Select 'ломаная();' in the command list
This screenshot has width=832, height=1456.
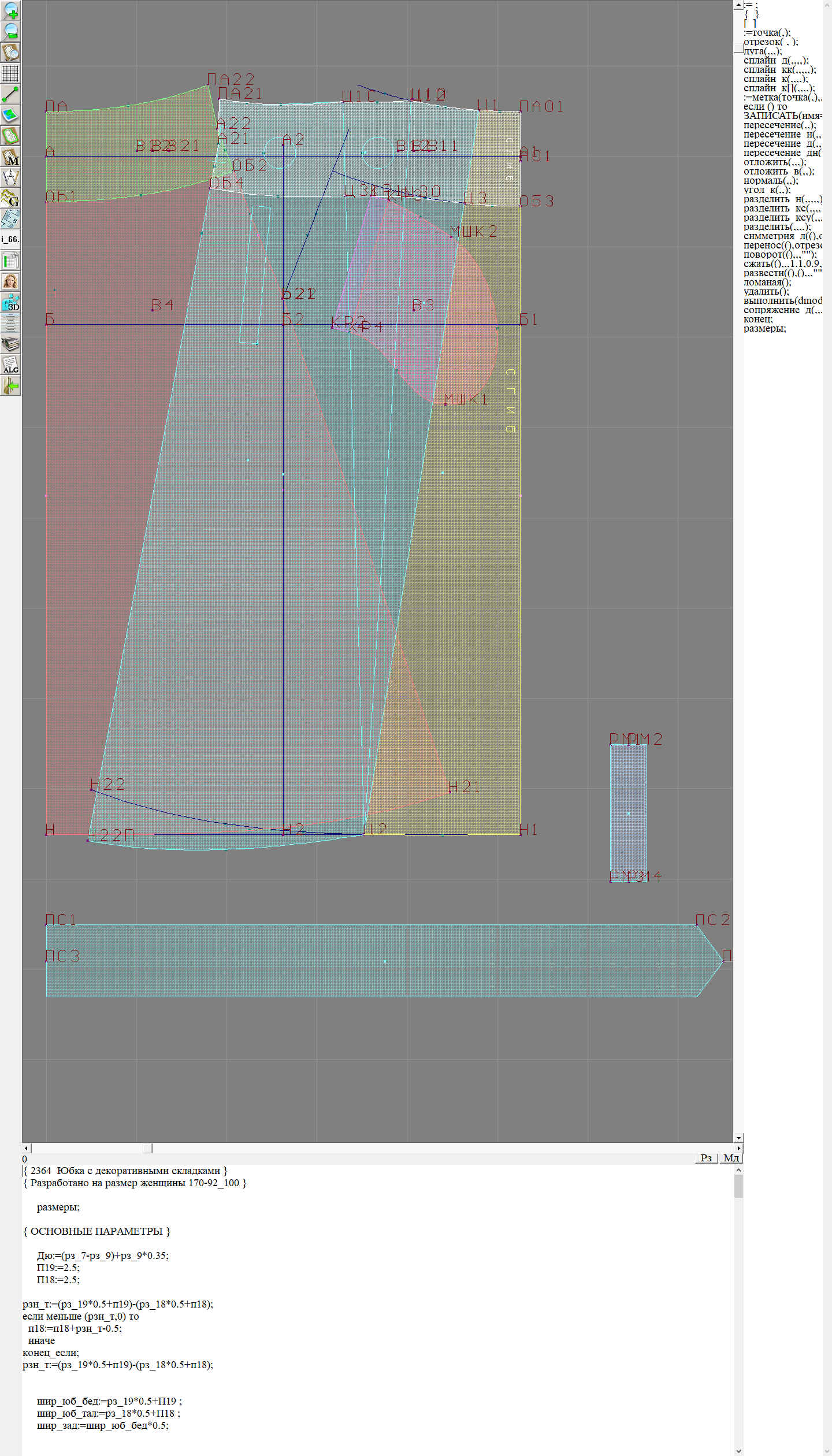(x=766, y=282)
